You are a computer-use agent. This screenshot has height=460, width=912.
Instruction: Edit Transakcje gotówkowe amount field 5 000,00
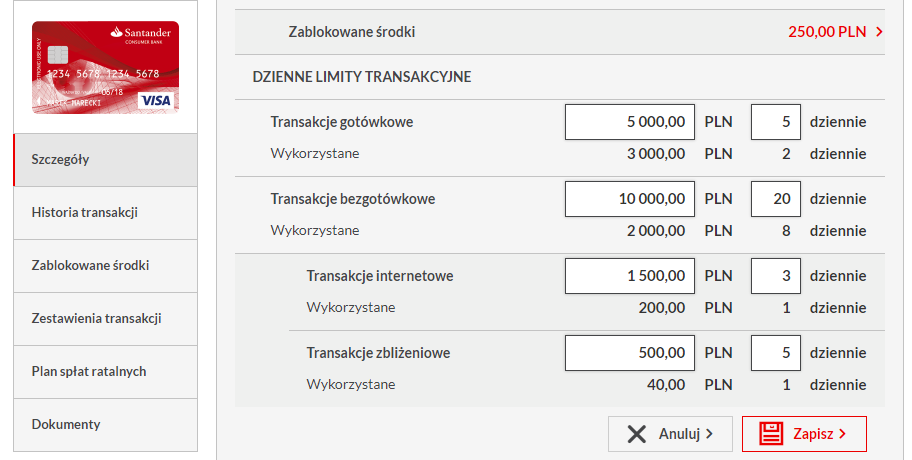[630, 122]
